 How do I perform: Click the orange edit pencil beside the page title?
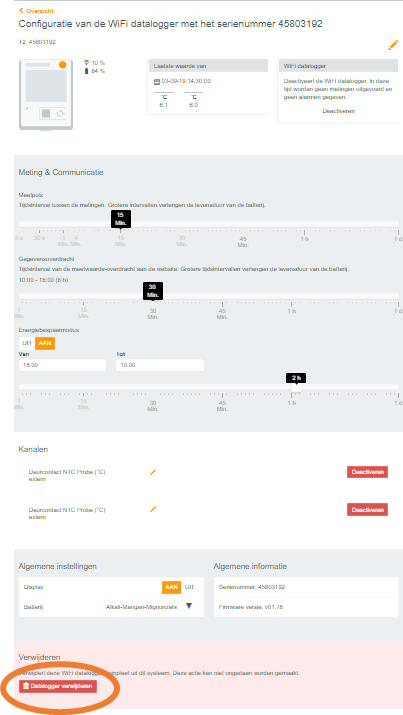point(393,45)
